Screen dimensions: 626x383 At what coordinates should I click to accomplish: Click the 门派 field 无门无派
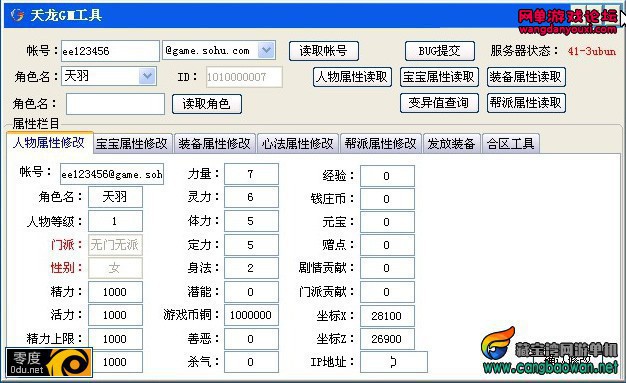pos(115,244)
